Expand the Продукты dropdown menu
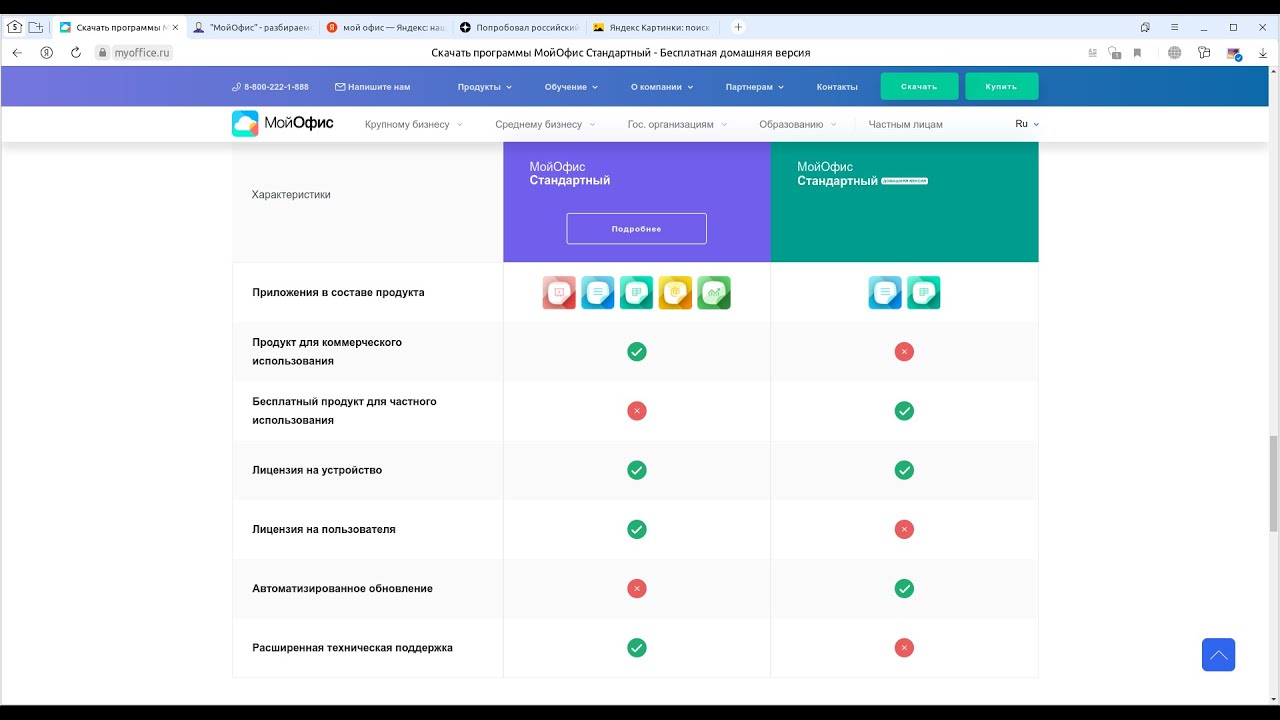The height and width of the screenshot is (720, 1280). [x=484, y=87]
